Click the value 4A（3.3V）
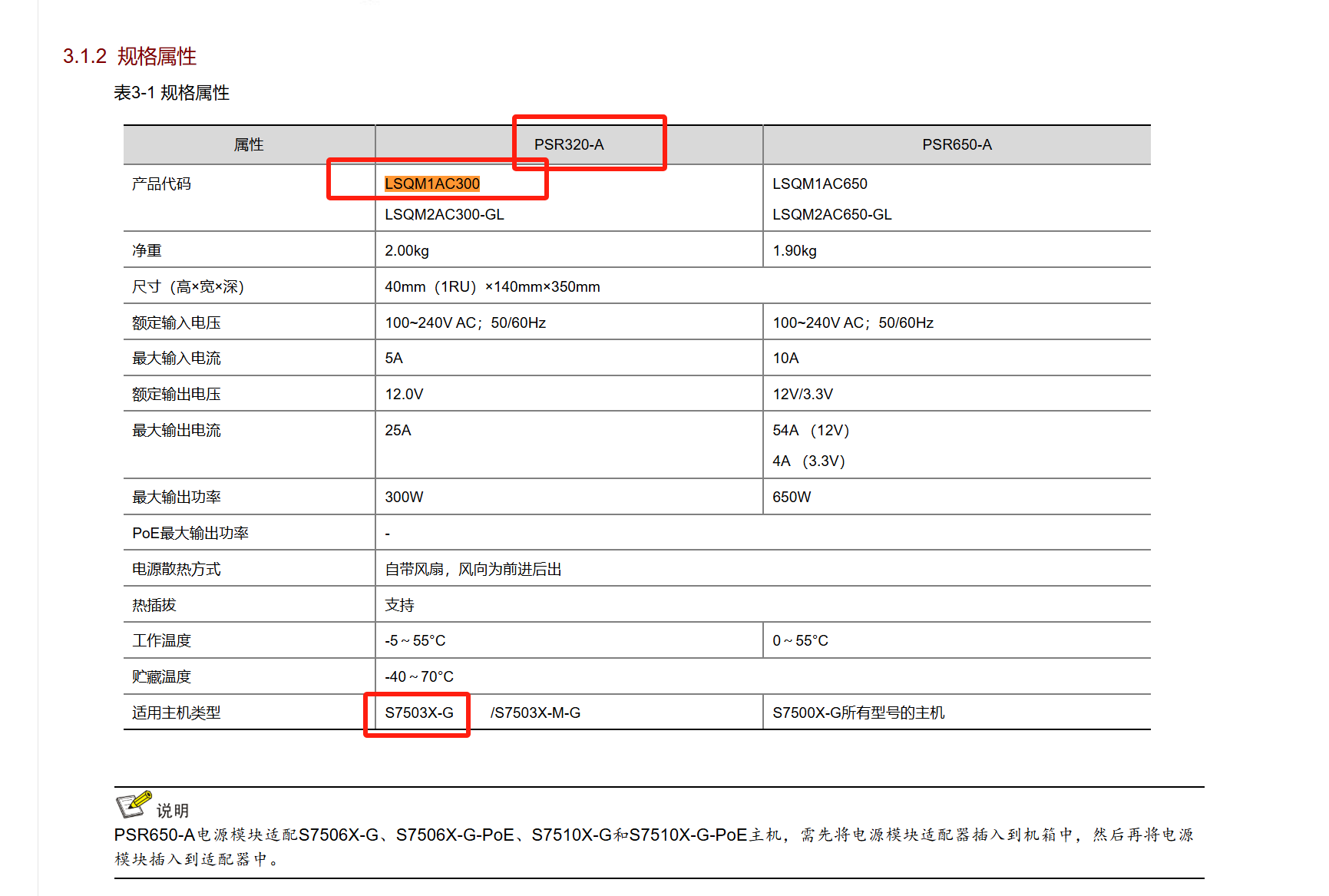Viewport: 1329px width, 896px height. pos(808,461)
